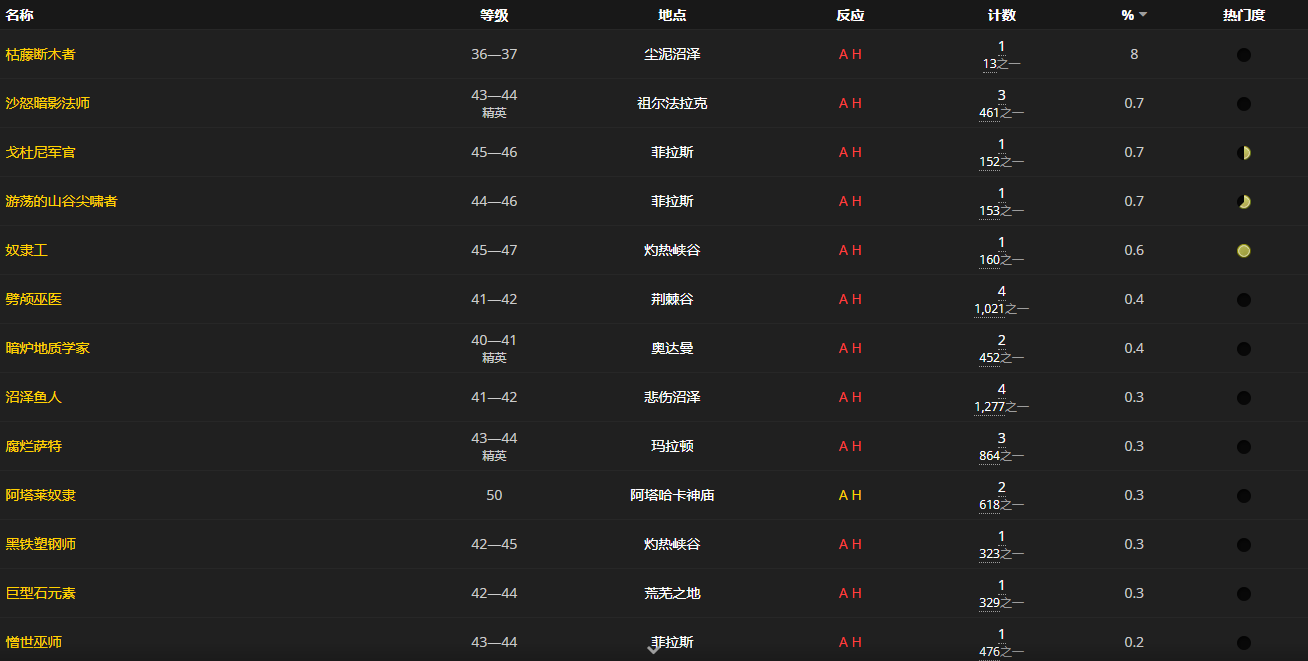Open the 阿塔莱奴隶 NPC link
This screenshot has height=661, width=1308.
[x=40, y=495]
